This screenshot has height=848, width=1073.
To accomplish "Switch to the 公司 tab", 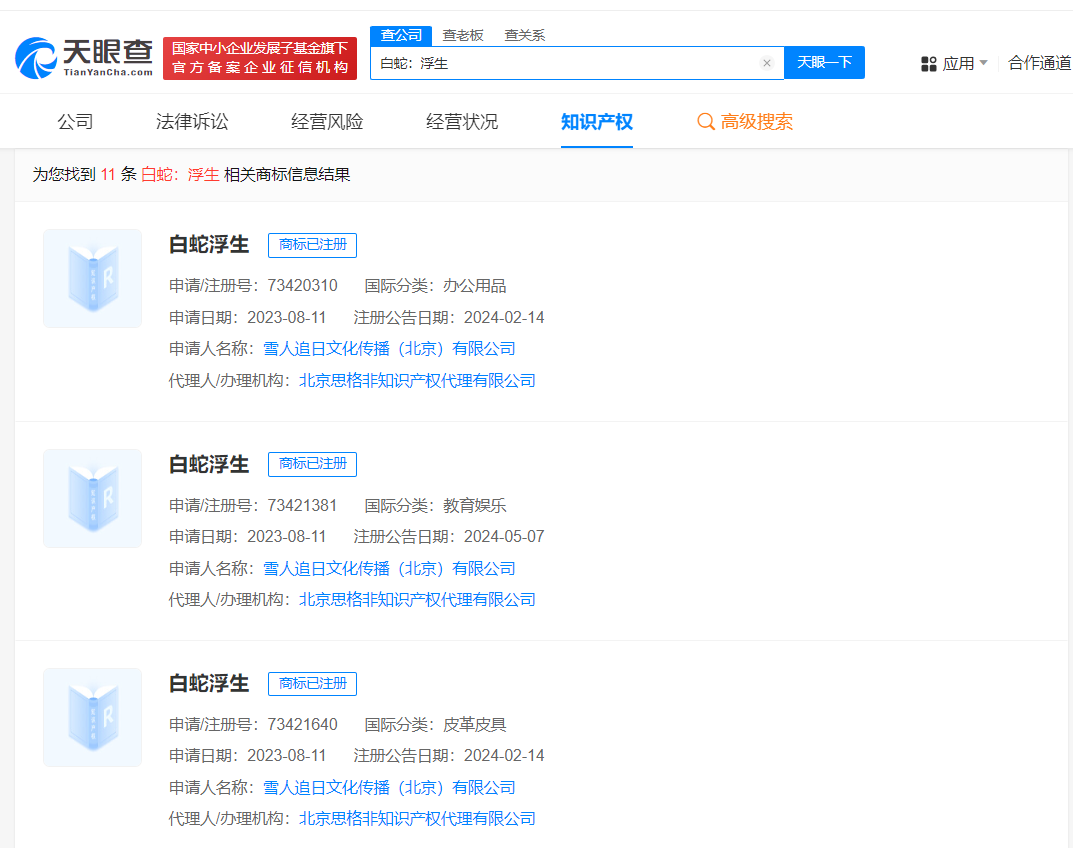I will coord(75,121).
